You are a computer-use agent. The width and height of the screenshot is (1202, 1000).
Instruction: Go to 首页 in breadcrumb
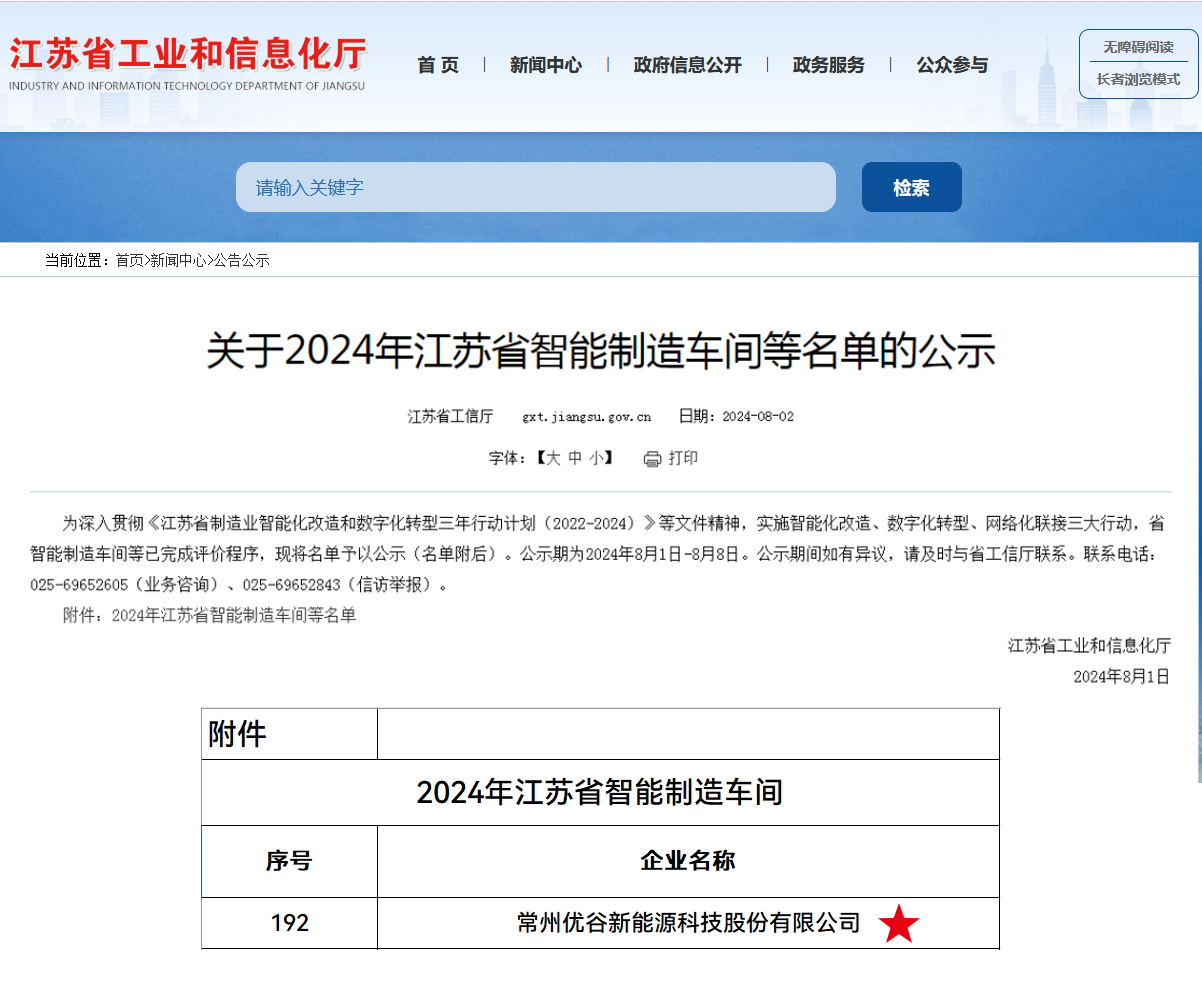(x=129, y=260)
